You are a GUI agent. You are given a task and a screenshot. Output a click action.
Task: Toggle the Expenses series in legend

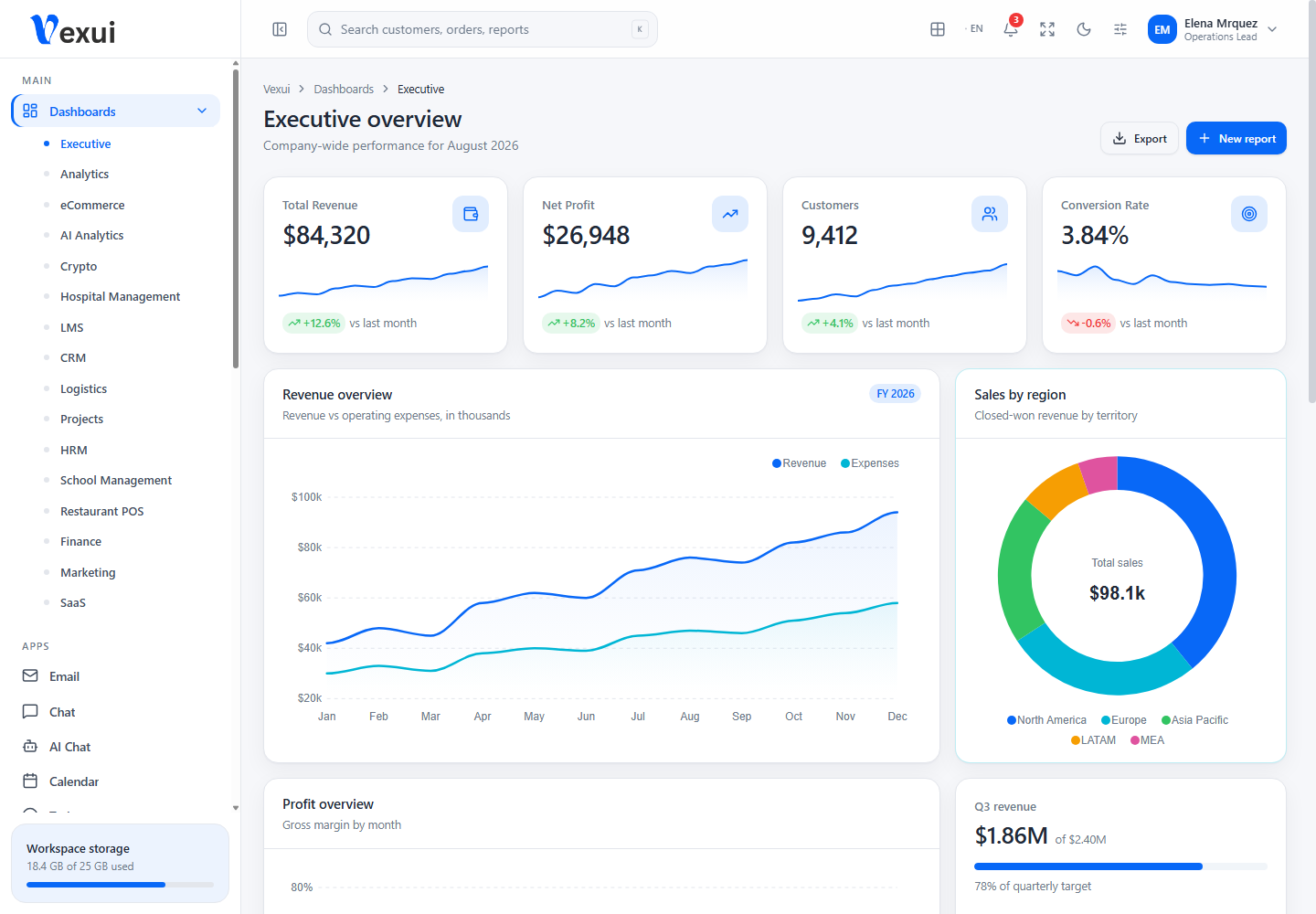tap(870, 463)
